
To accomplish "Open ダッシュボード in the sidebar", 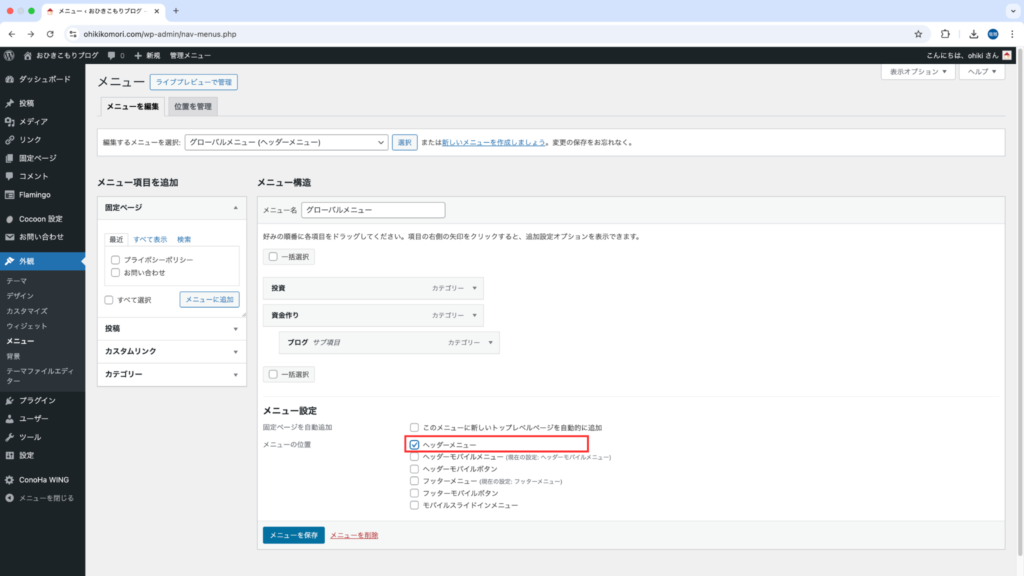I will (44, 78).
